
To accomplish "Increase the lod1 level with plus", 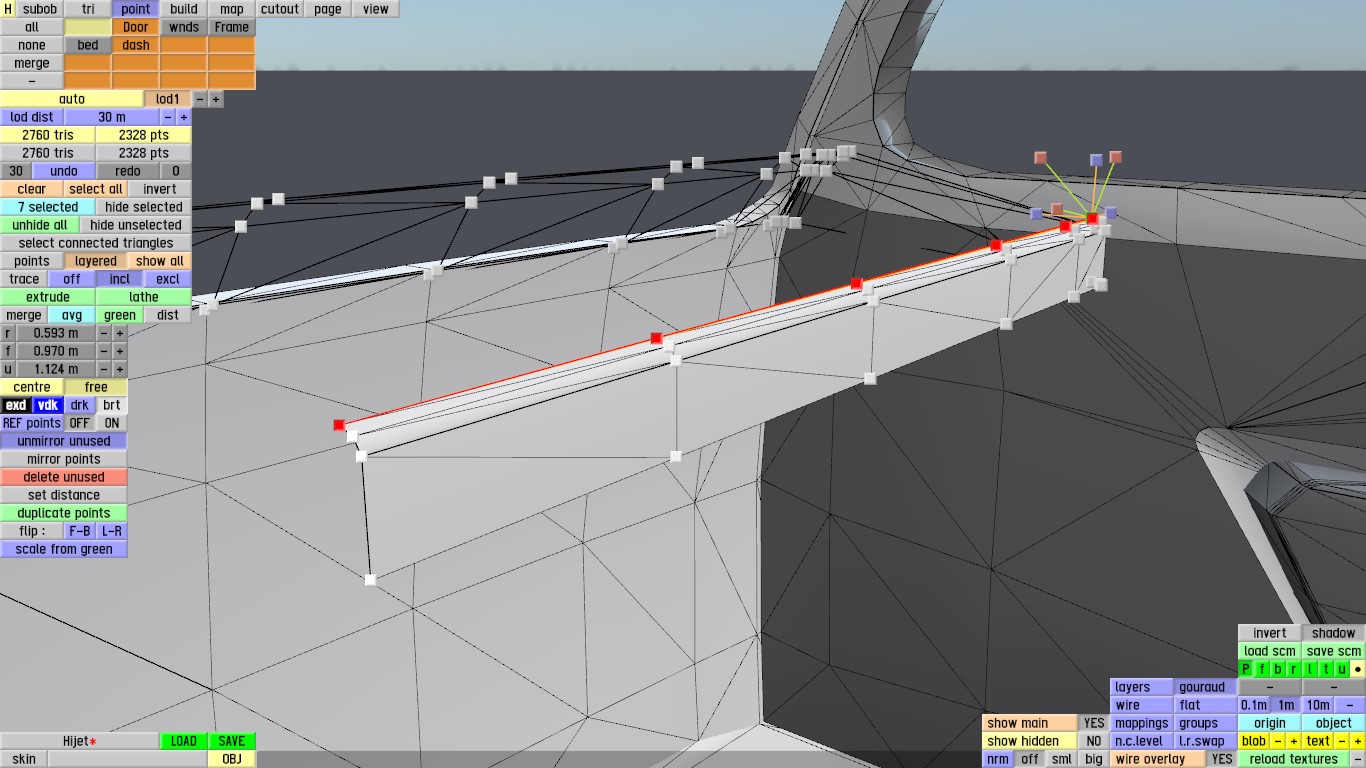I will pos(216,99).
